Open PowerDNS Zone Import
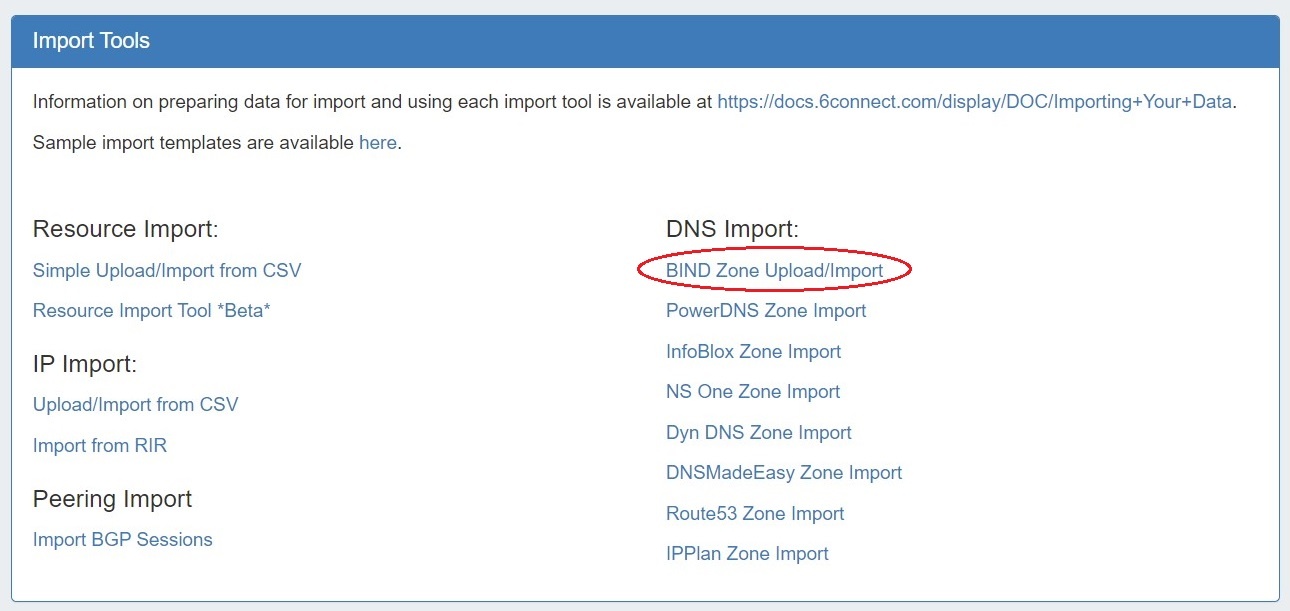Image resolution: width=1290 pixels, height=611 pixels. click(766, 310)
